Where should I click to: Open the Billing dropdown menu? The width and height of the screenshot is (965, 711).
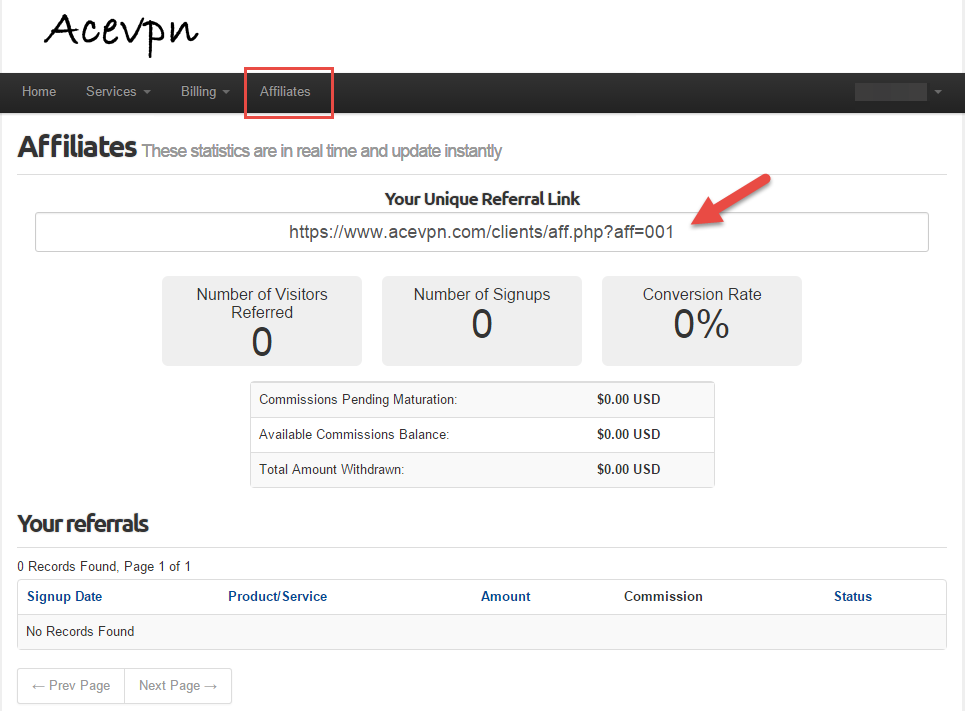tap(205, 92)
